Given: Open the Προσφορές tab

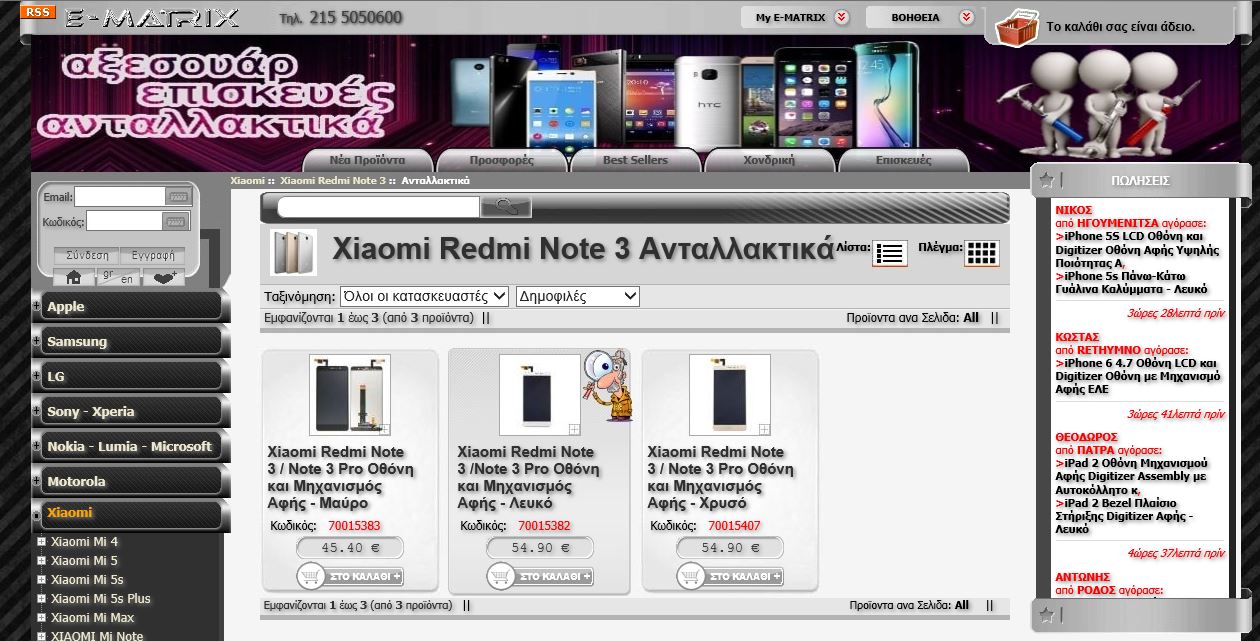Looking at the screenshot, I should [x=501, y=160].
